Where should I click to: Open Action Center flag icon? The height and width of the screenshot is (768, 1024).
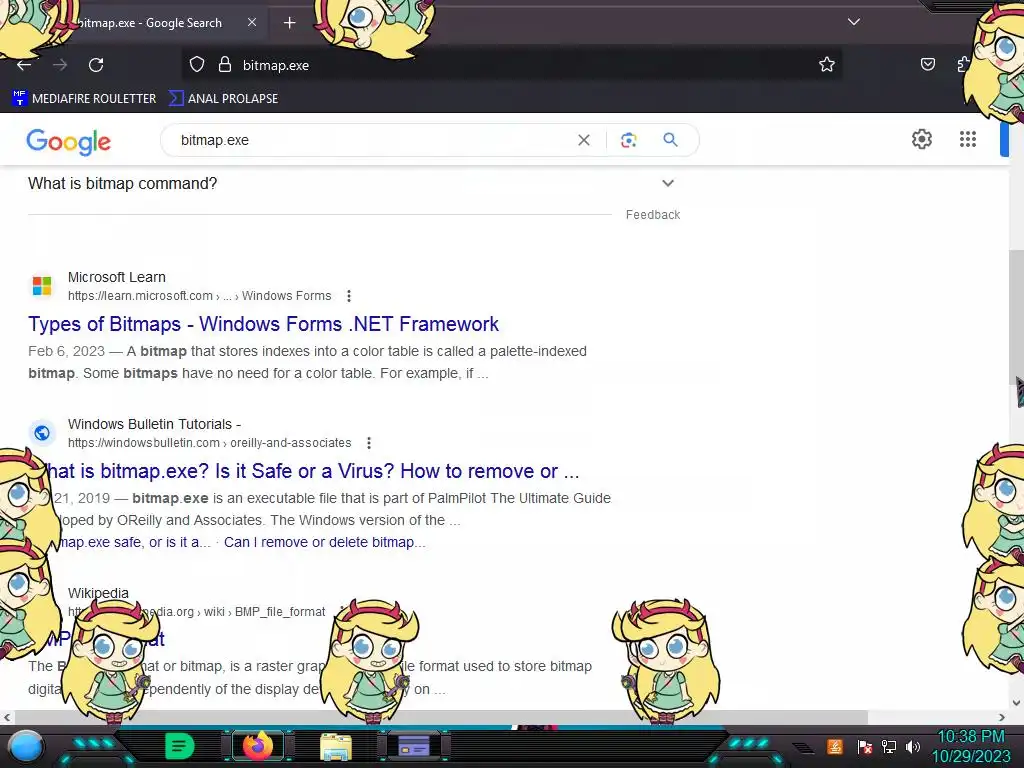(x=864, y=746)
